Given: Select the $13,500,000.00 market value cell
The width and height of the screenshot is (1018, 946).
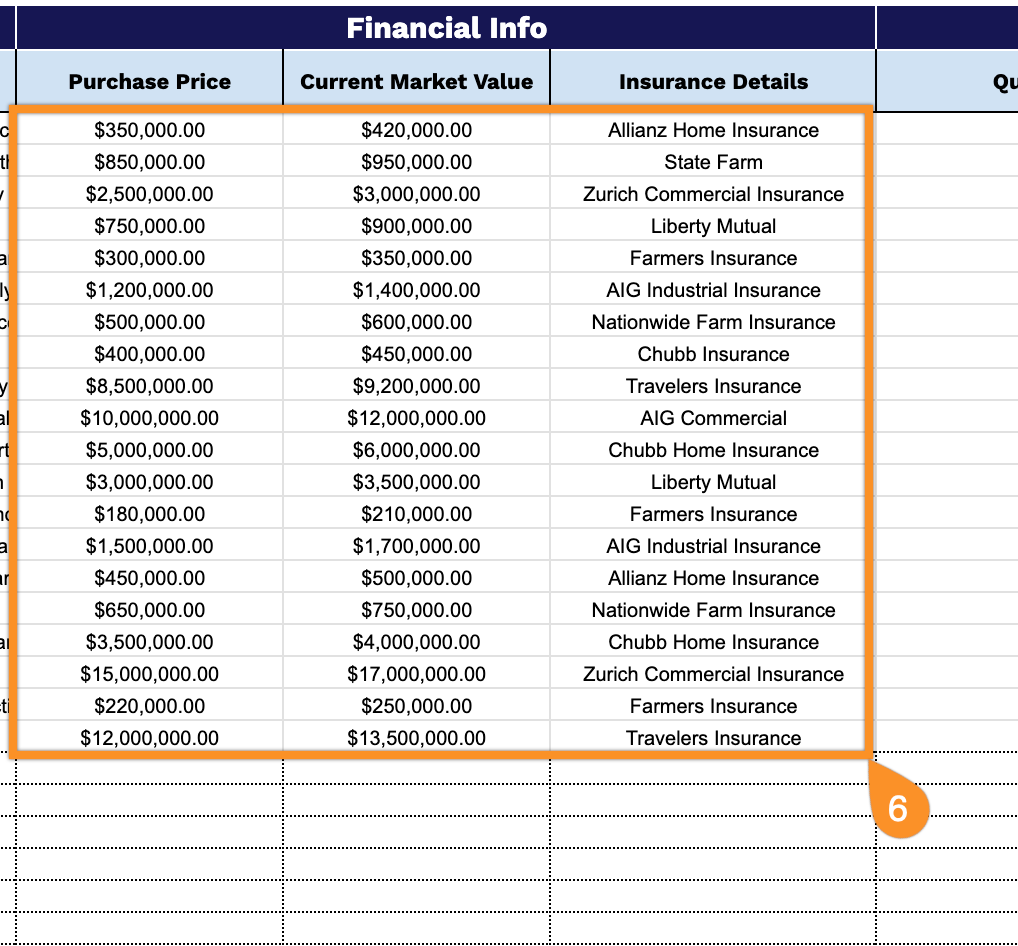Looking at the screenshot, I should tap(416, 738).
